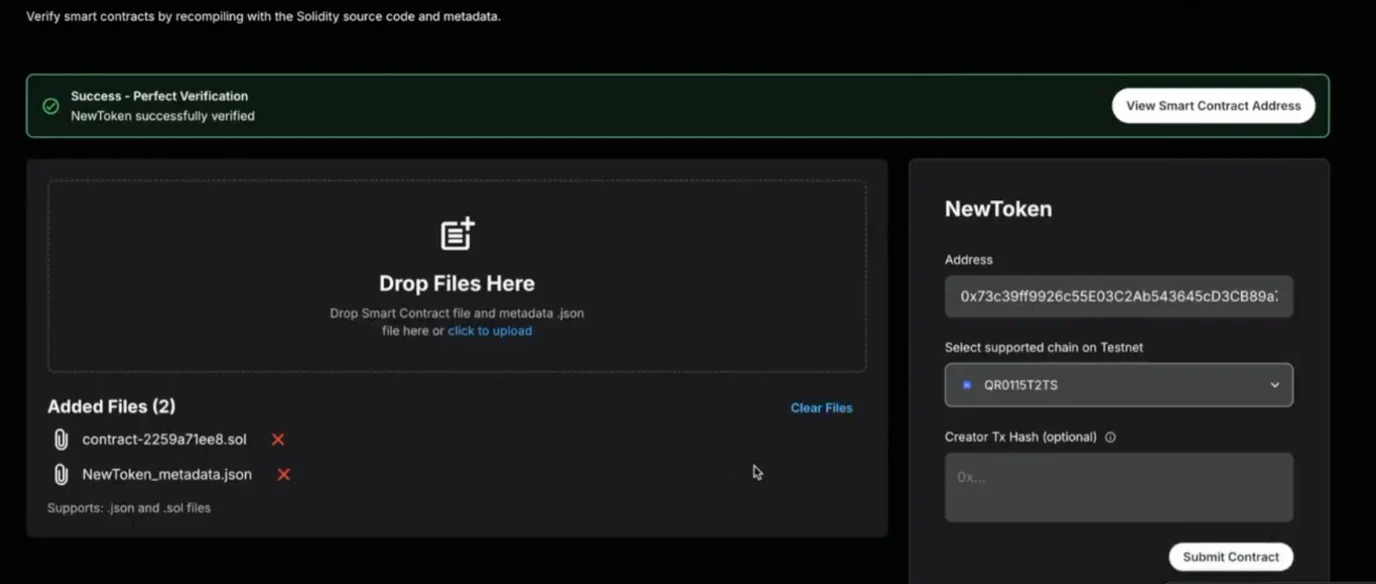The width and height of the screenshot is (1376, 584).
Task: Open the supported chain dropdown showing QR0115T2TS
Action: pyautogui.click(x=1118, y=385)
